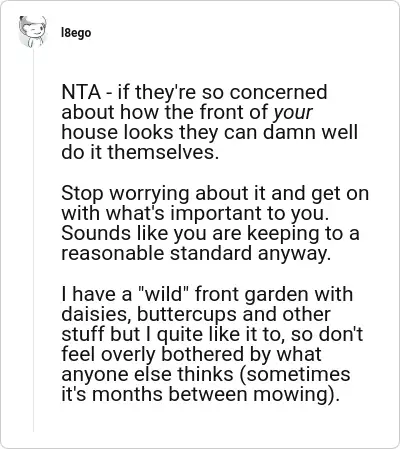Click the word NTA in the comment
400x449 pixels.
(81, 92)
